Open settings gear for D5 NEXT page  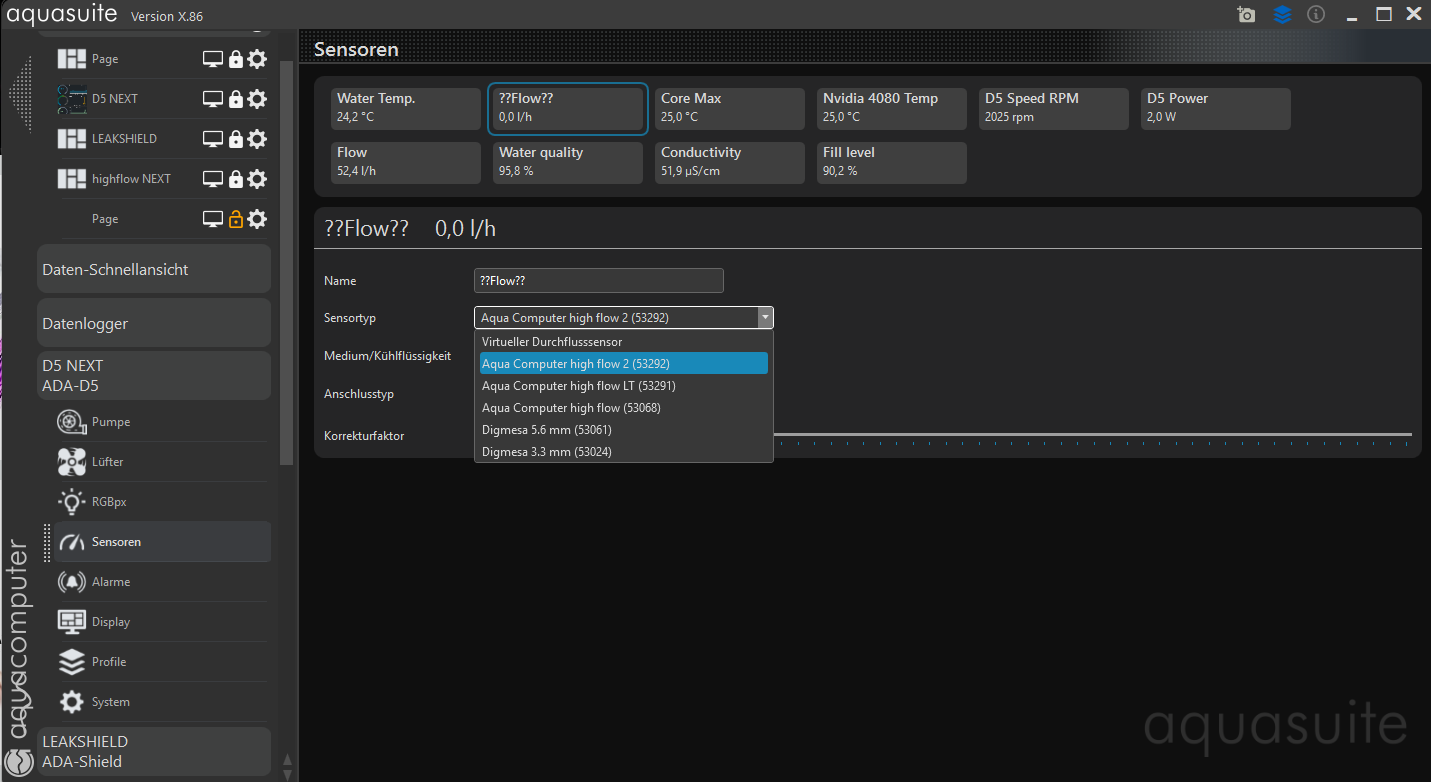click(257, 99)
